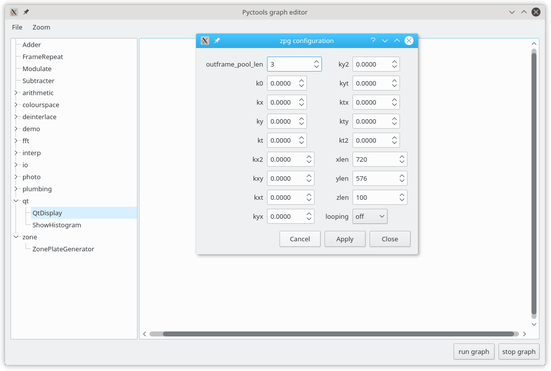Click the X11 icon in the main title bar
Image resolution: width=551 pixels, height=371 pixels.
[x=14, y=12]
